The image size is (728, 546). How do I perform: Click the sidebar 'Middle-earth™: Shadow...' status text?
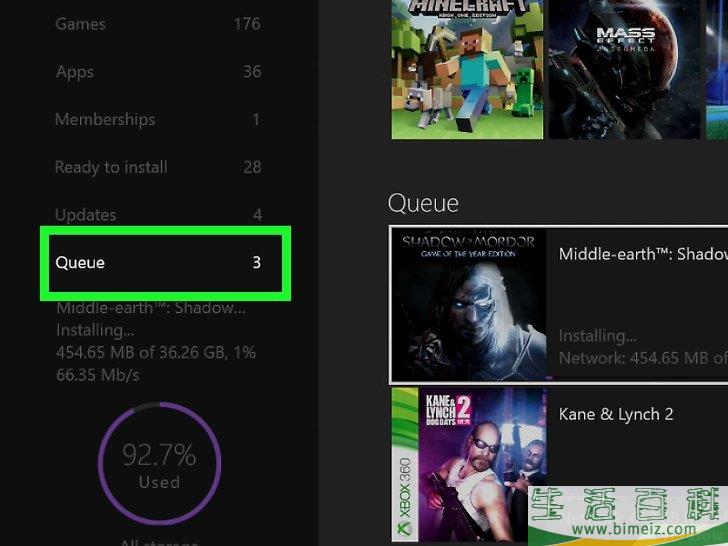pyautogui.click(x=151, y=308)
